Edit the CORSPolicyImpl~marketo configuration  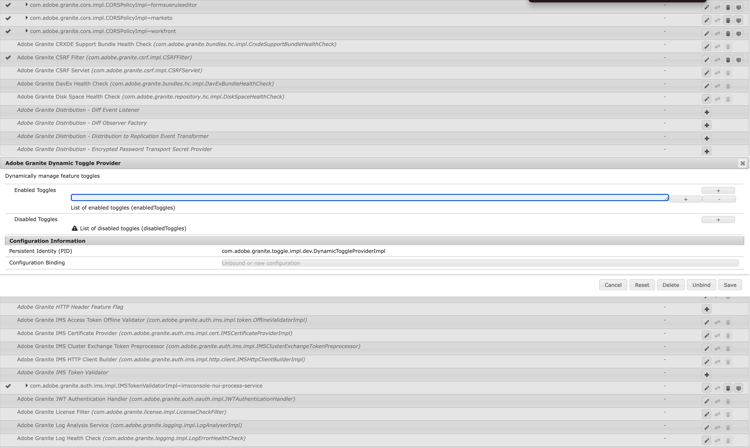(x=706, y=20)
